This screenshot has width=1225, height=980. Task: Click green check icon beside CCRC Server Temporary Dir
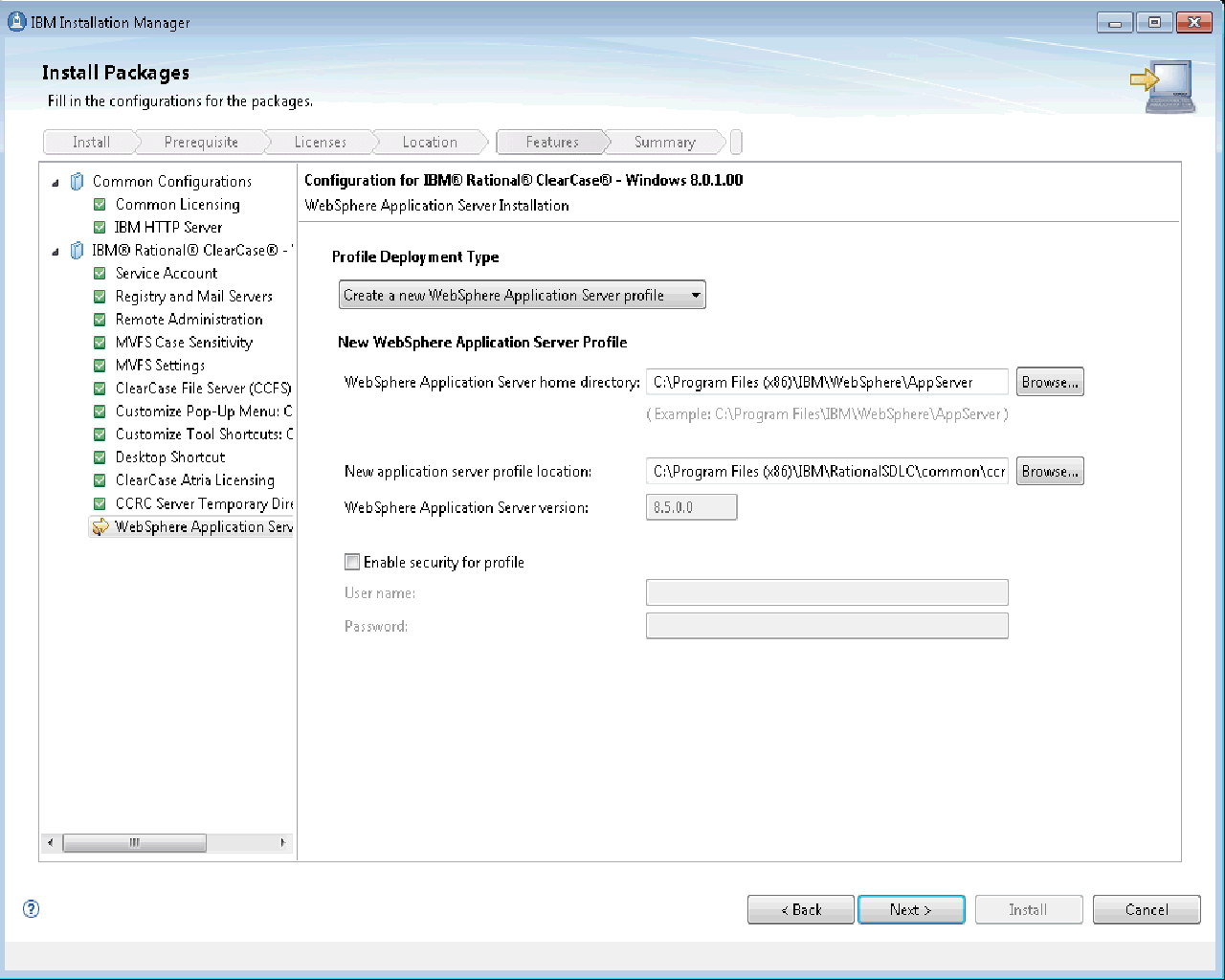click(x=100, y=503)
